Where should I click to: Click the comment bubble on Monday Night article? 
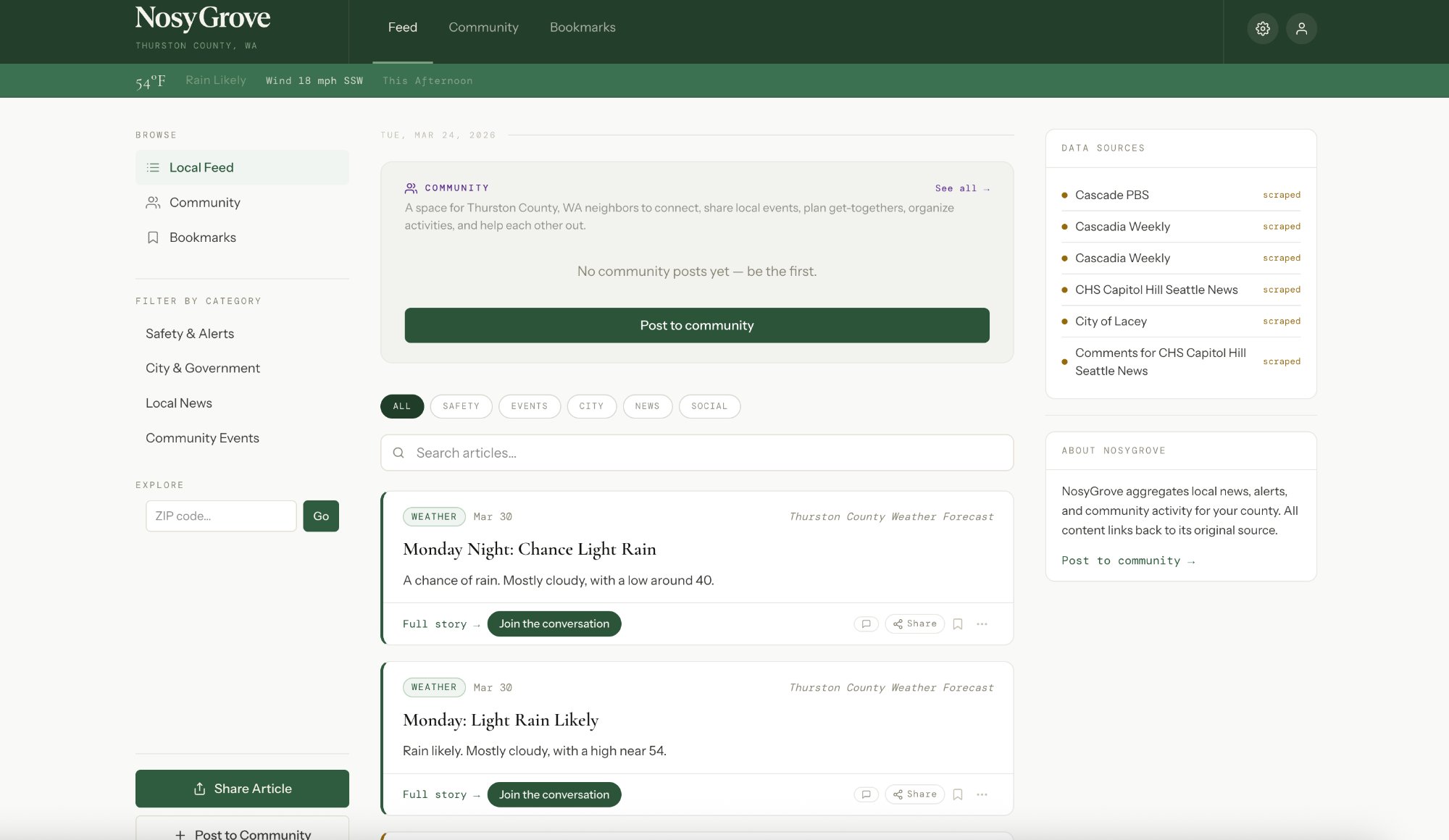point(866,623)
